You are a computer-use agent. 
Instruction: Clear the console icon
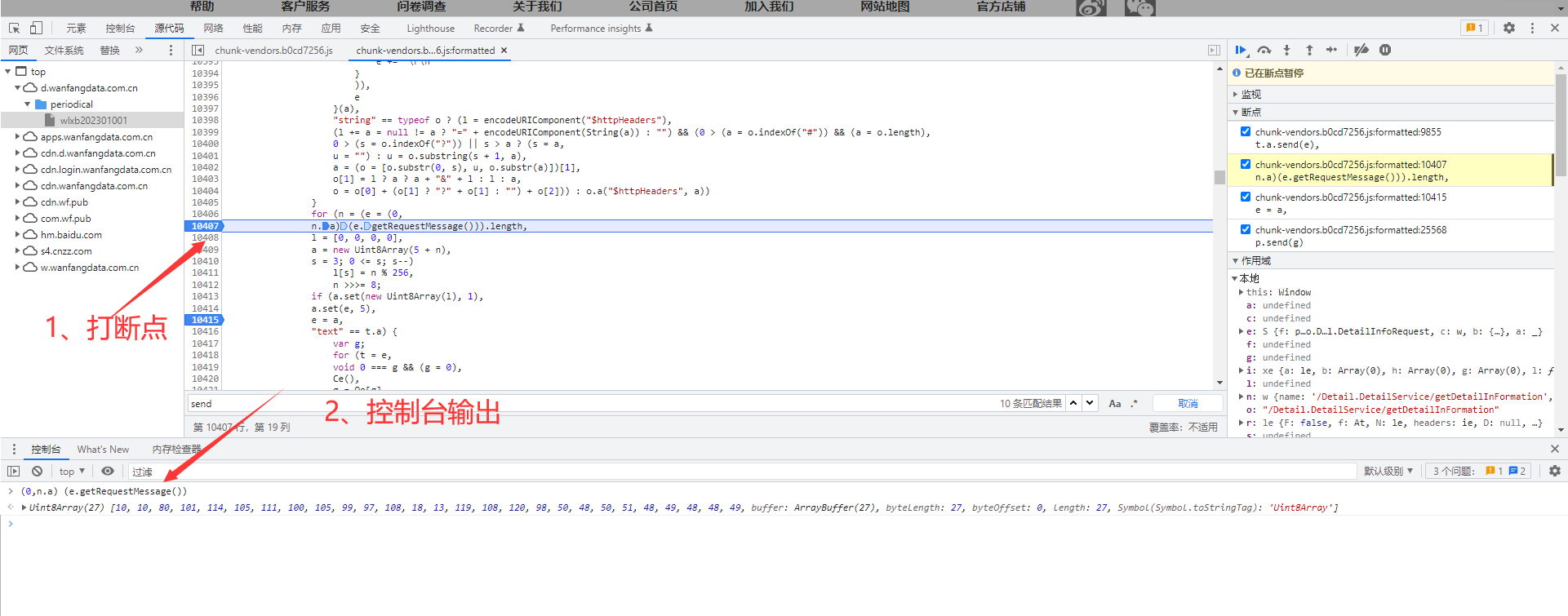(x=38, y=471)
